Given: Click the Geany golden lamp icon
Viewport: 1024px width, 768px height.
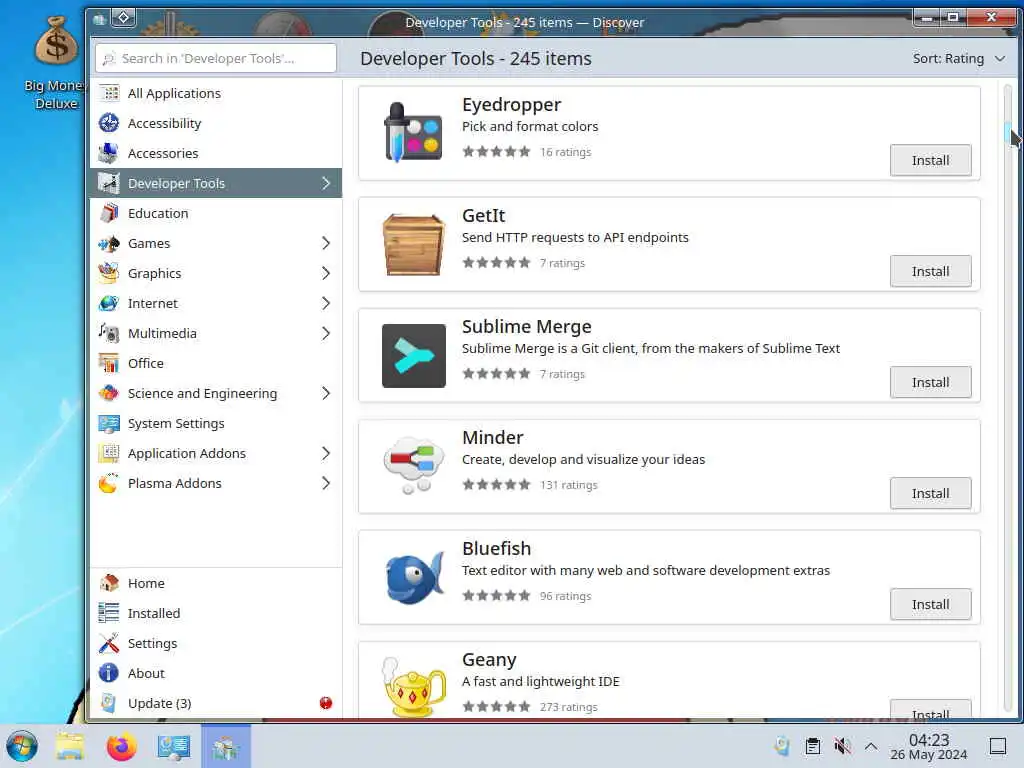Looking at the screenshot, I should click(x=413, y=687).
